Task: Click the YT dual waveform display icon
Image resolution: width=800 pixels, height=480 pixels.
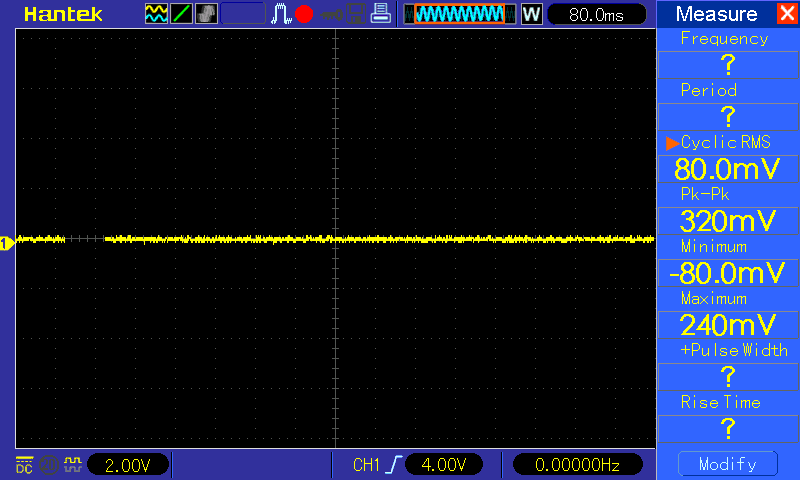Action: 156,14
